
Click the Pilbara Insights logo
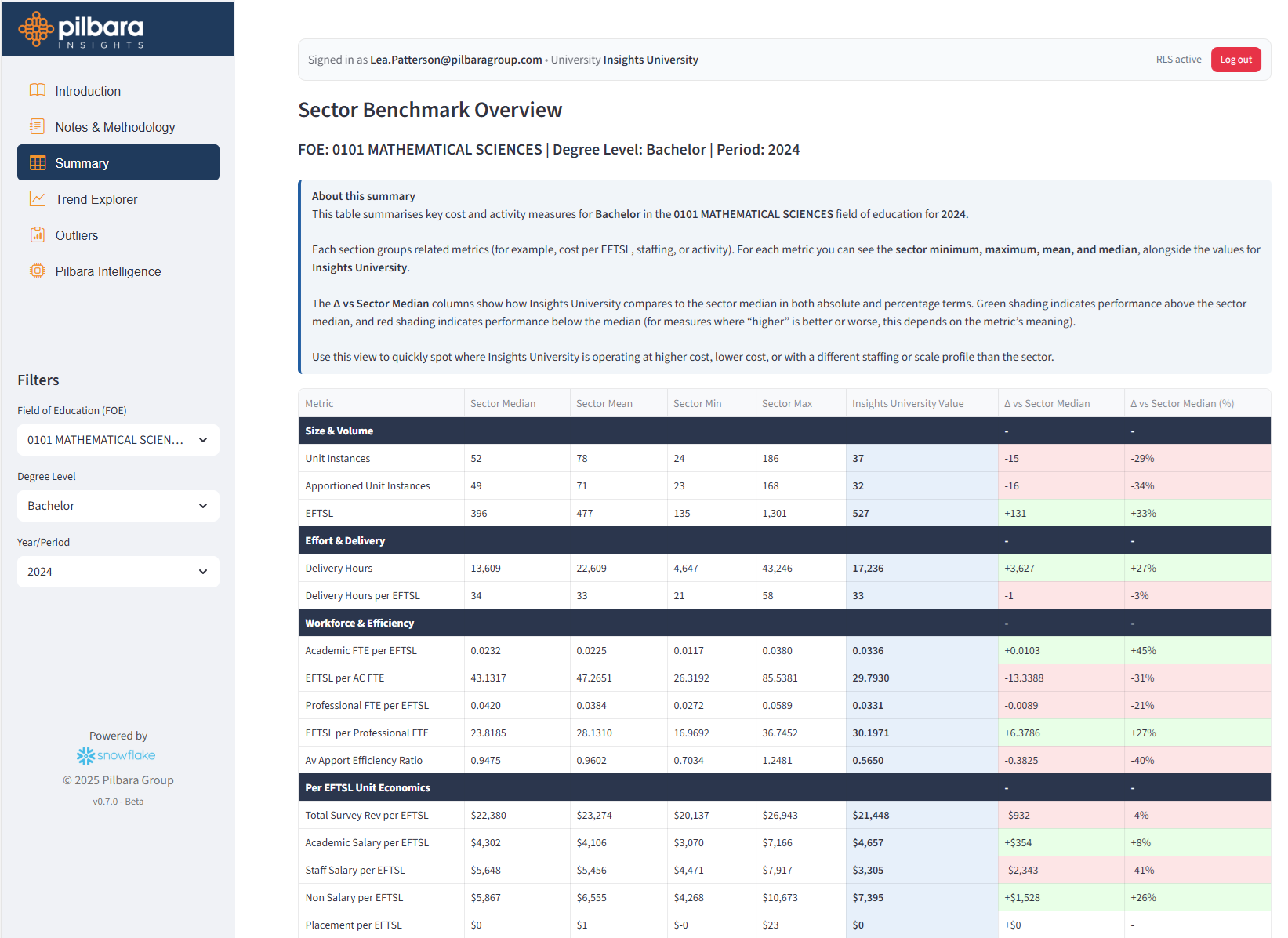82,30
